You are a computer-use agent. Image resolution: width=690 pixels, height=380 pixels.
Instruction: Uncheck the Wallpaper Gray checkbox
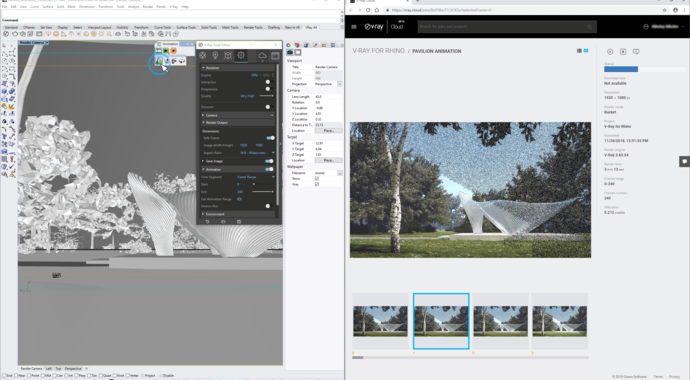[x=317, y=184]
